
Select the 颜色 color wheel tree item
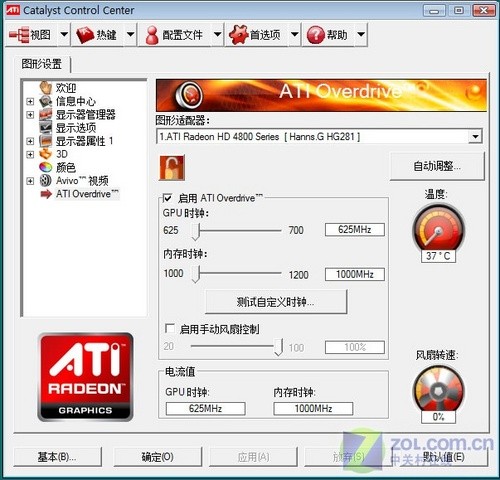46,167
